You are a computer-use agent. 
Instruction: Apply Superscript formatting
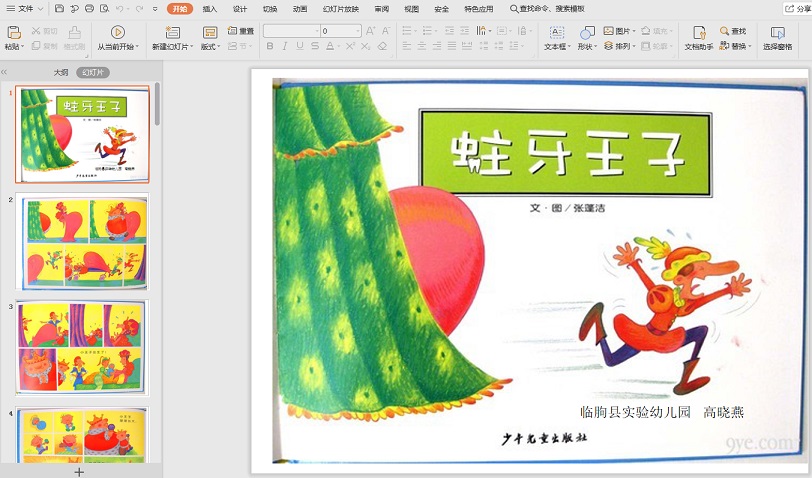click(350, 46)
